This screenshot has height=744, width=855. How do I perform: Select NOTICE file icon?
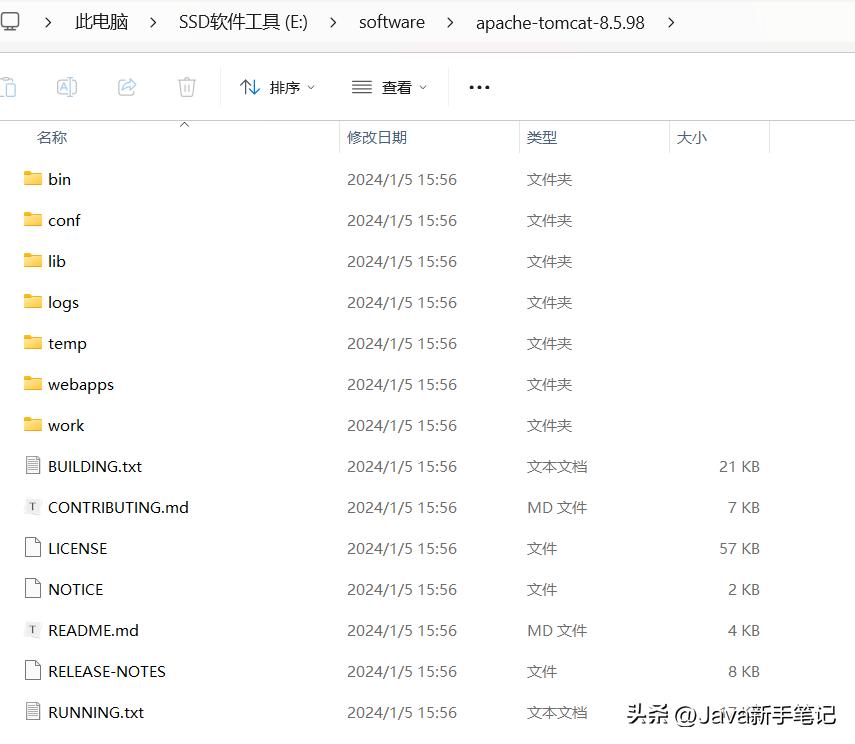(x=33, y=589)
